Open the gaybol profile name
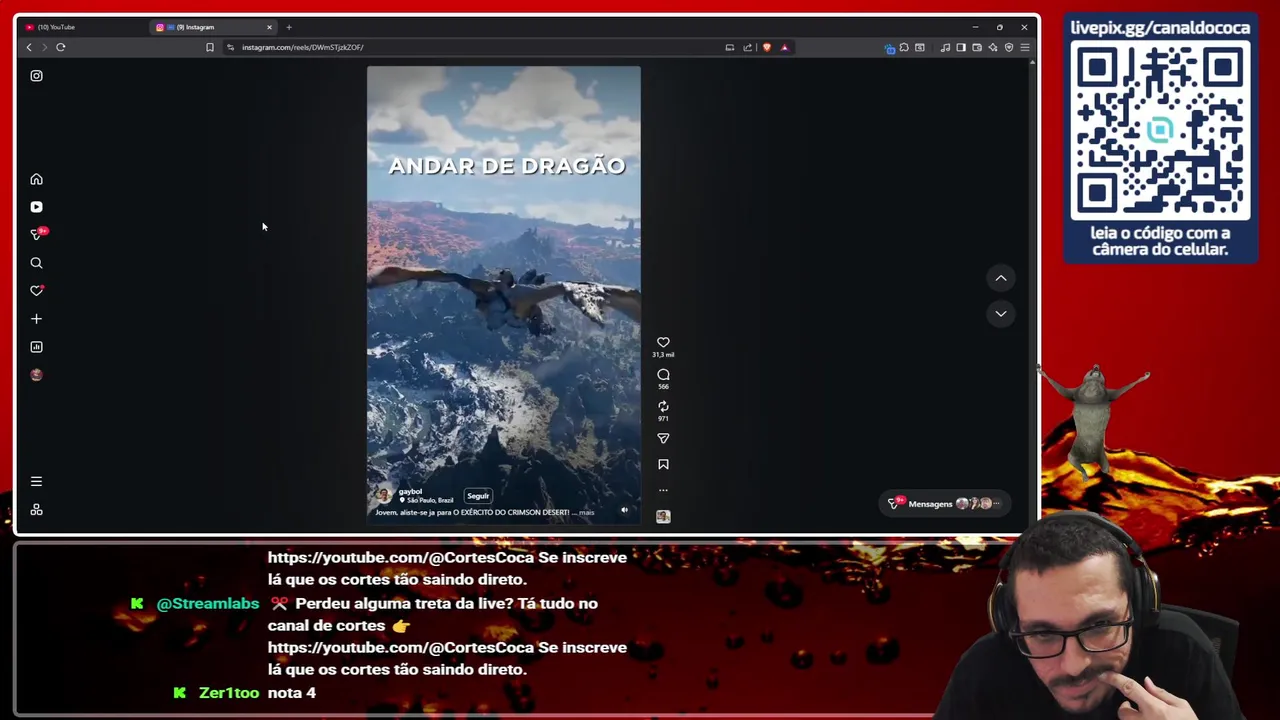Screen dimensions: 1280x720 tap(410, 491)
